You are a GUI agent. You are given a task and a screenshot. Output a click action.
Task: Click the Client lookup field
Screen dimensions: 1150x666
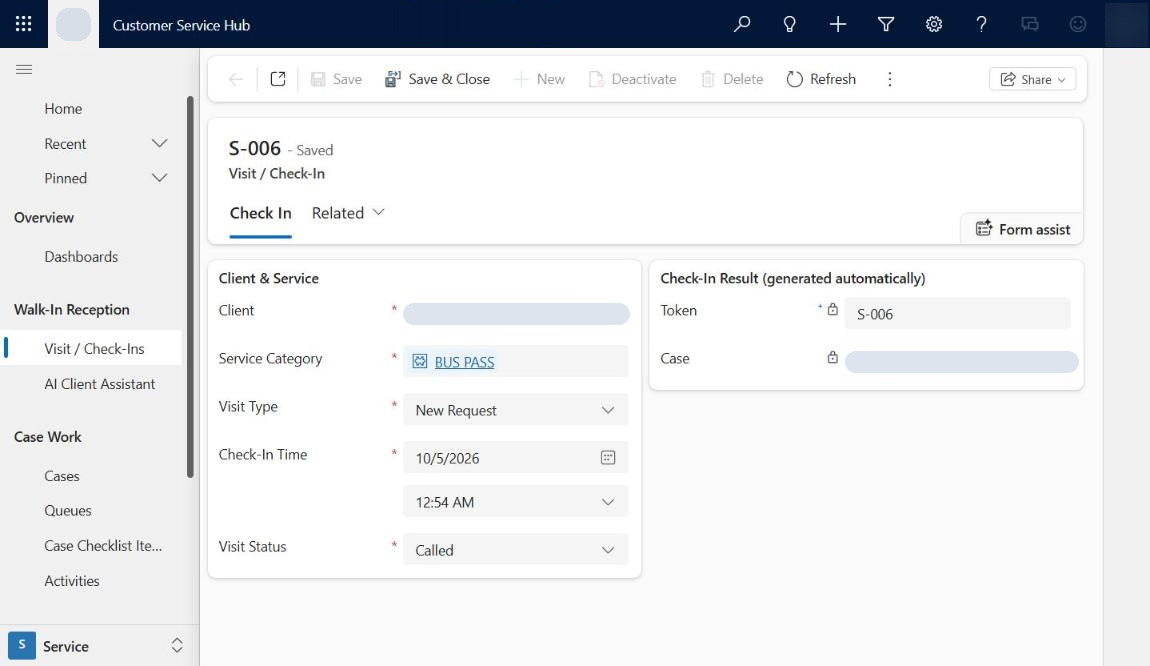(516, 314)
